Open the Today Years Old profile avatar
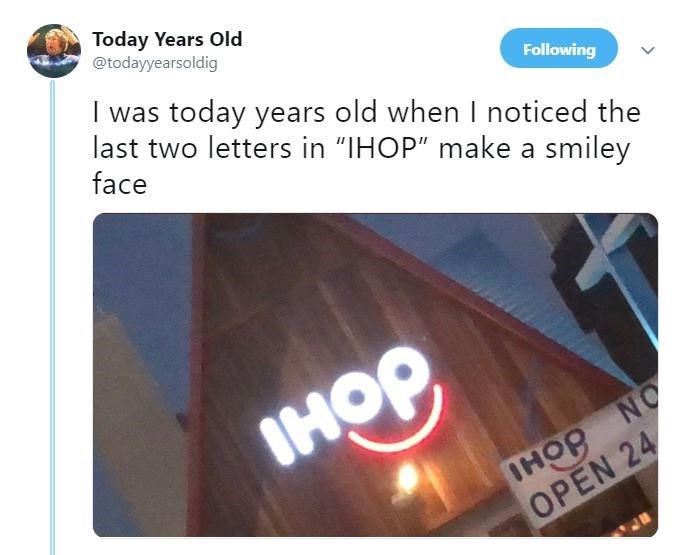Screen dimensions: 686x555 click(x=54, y=51)
